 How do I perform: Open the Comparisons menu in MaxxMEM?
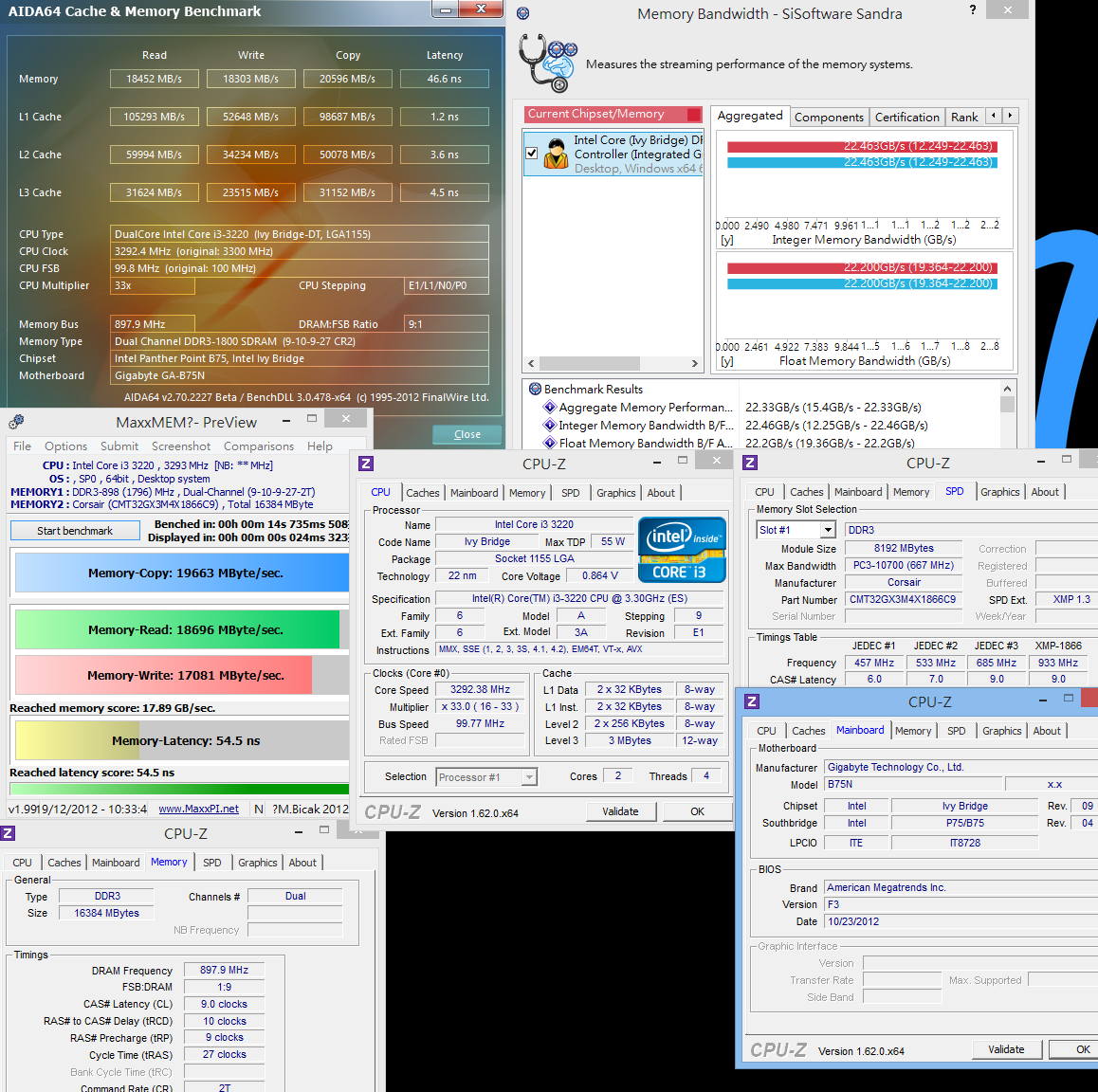point(259,446)
